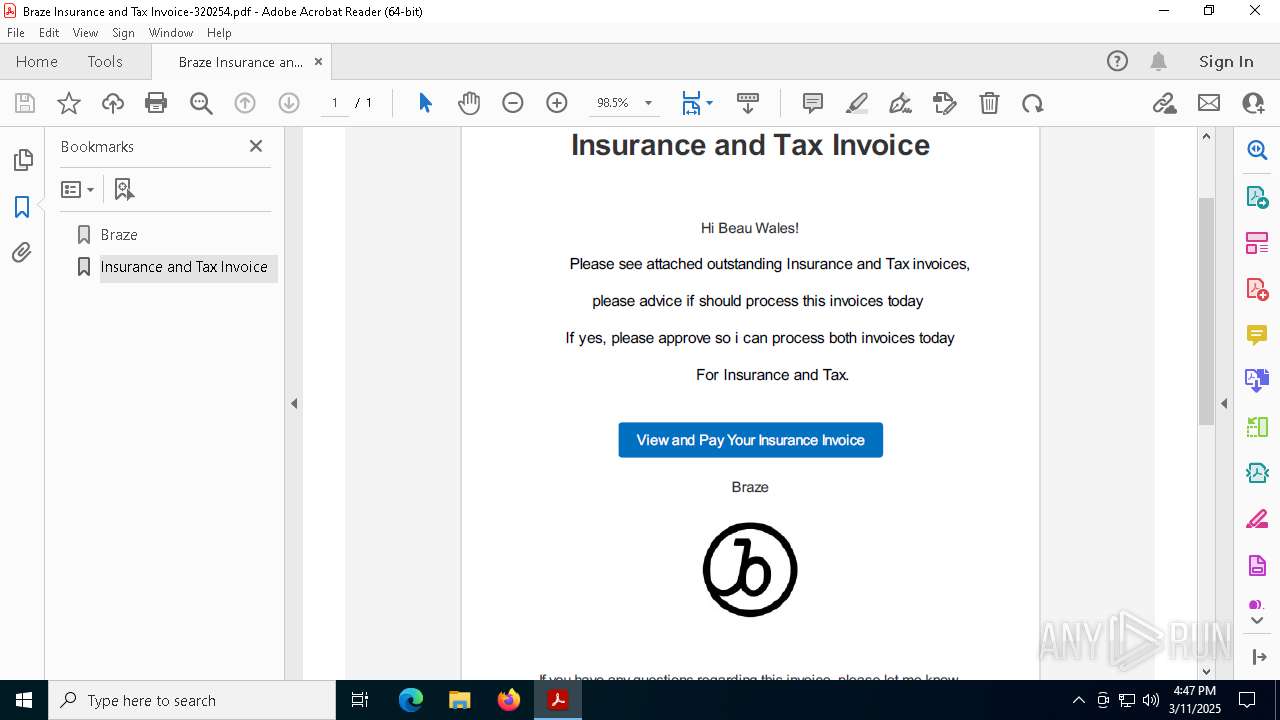The width and height of the screenshot is (1280, 720).
Task: Activate the Hand pan tool
Action: [x=469, y=103]
